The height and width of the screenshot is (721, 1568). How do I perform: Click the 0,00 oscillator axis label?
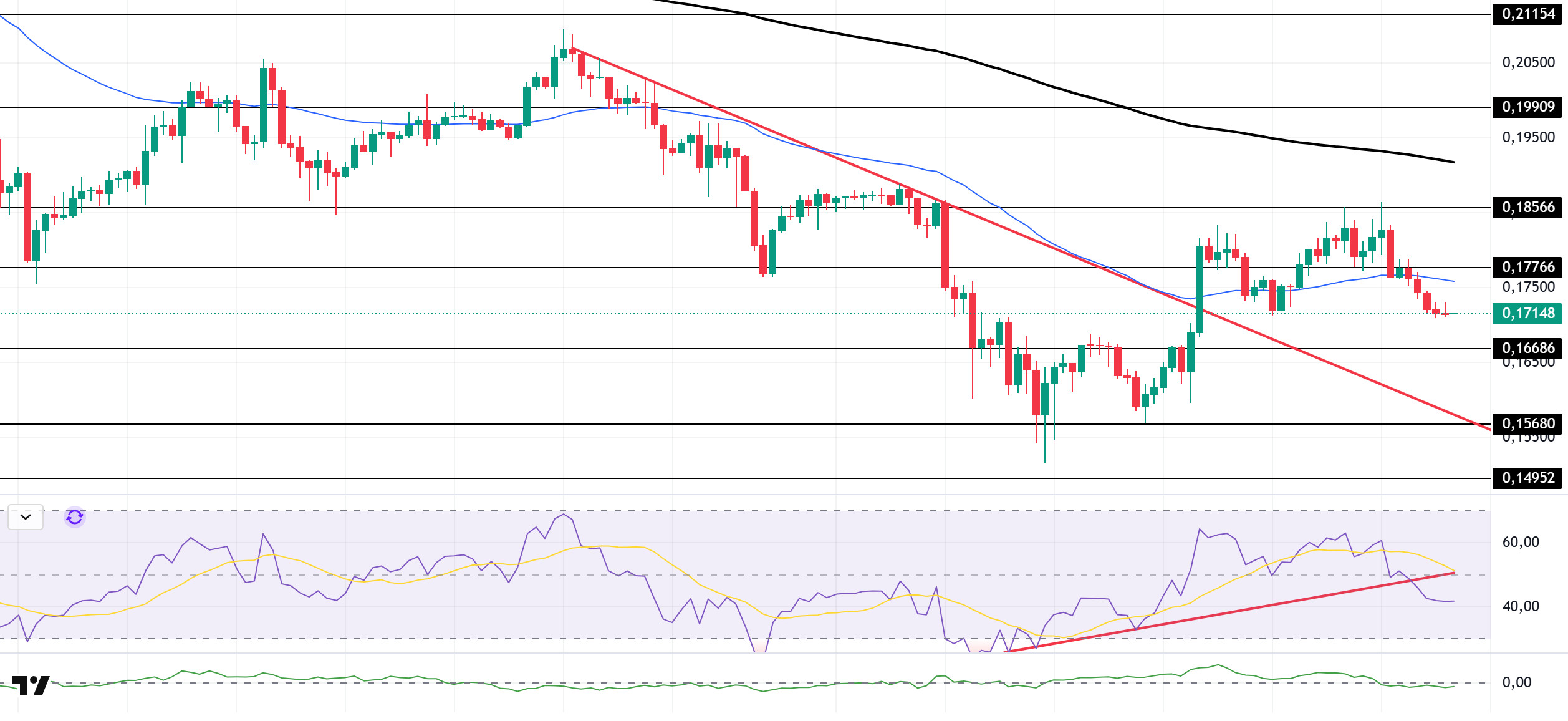pyautogui.click(x=1516, y=682)
